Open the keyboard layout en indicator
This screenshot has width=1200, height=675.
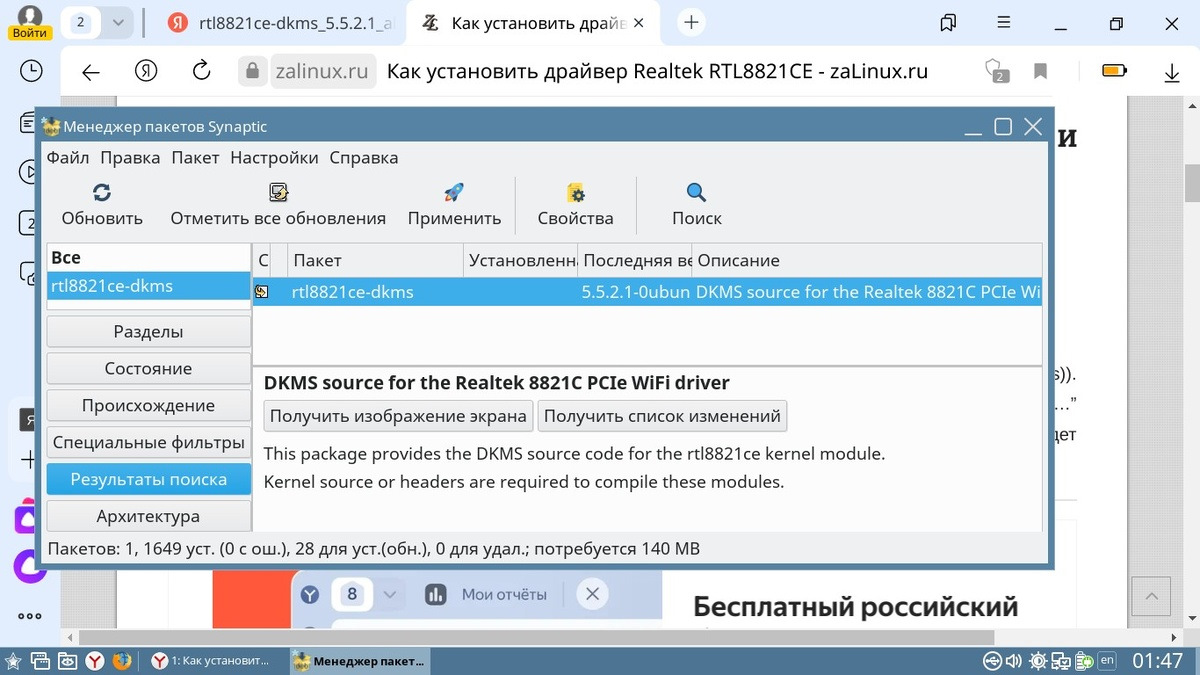pos(1107,660)
